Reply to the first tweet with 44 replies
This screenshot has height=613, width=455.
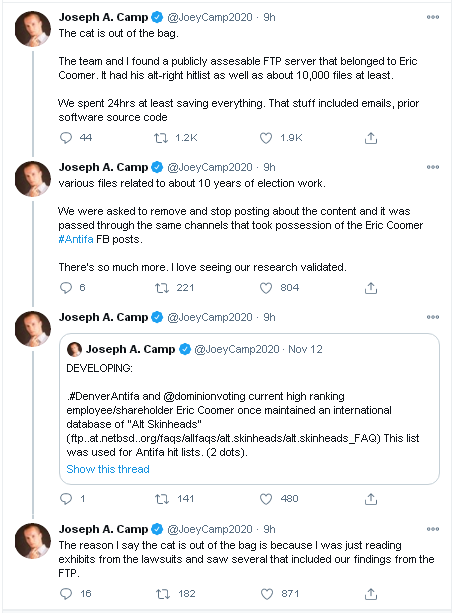coord(66,138)
